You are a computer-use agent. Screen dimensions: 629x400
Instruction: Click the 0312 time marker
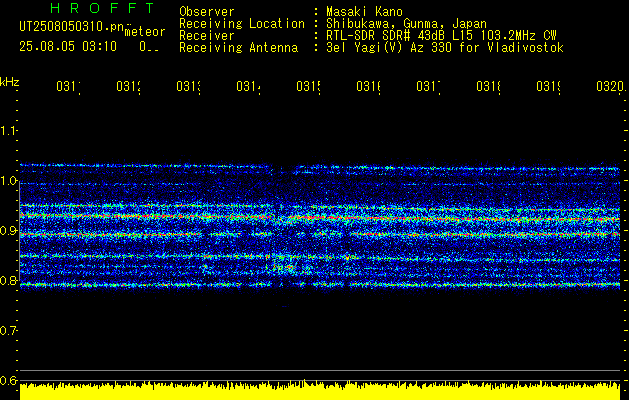128,86
